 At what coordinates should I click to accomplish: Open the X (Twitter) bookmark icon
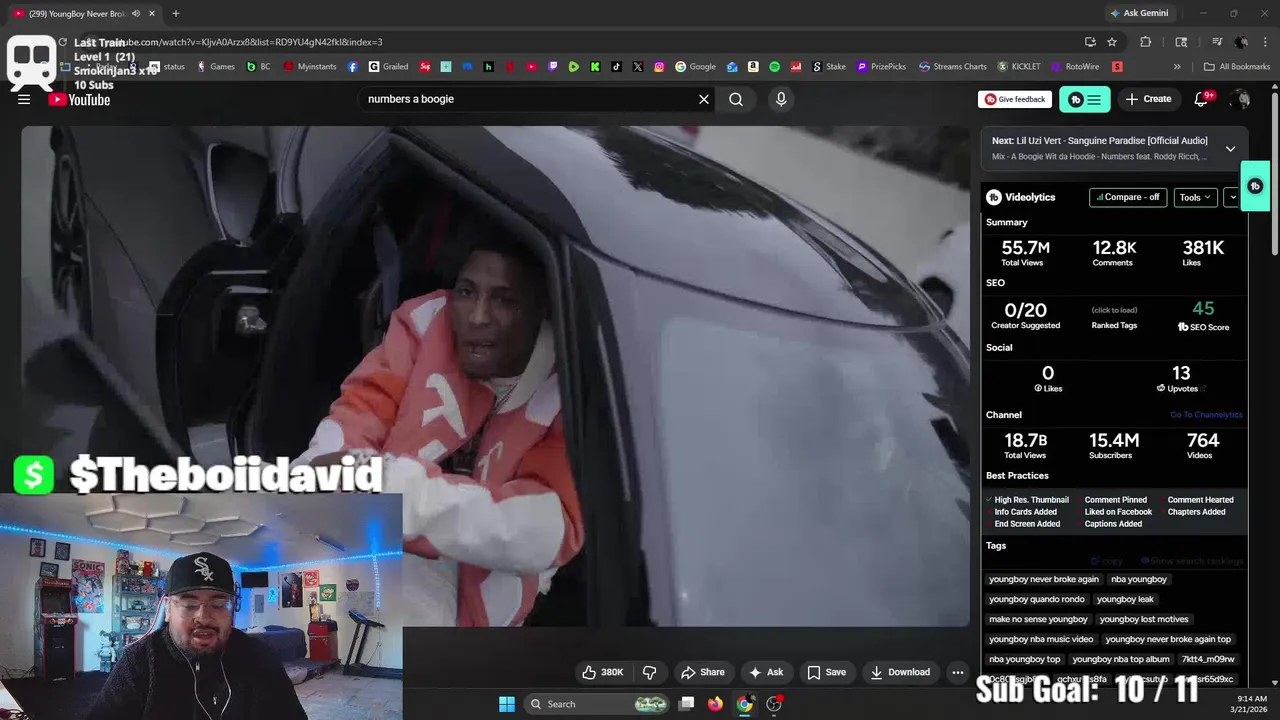pos(638,67)
